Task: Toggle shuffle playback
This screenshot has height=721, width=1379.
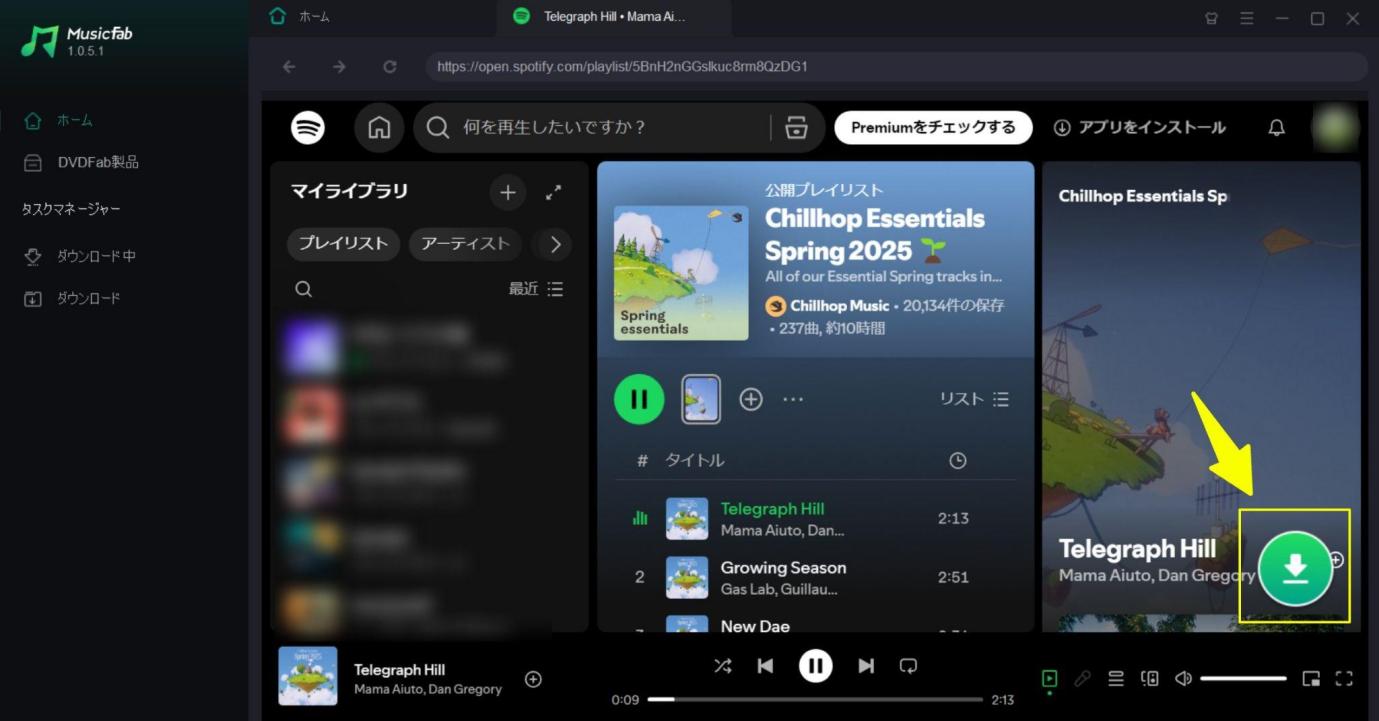Action: coord(722,665)
